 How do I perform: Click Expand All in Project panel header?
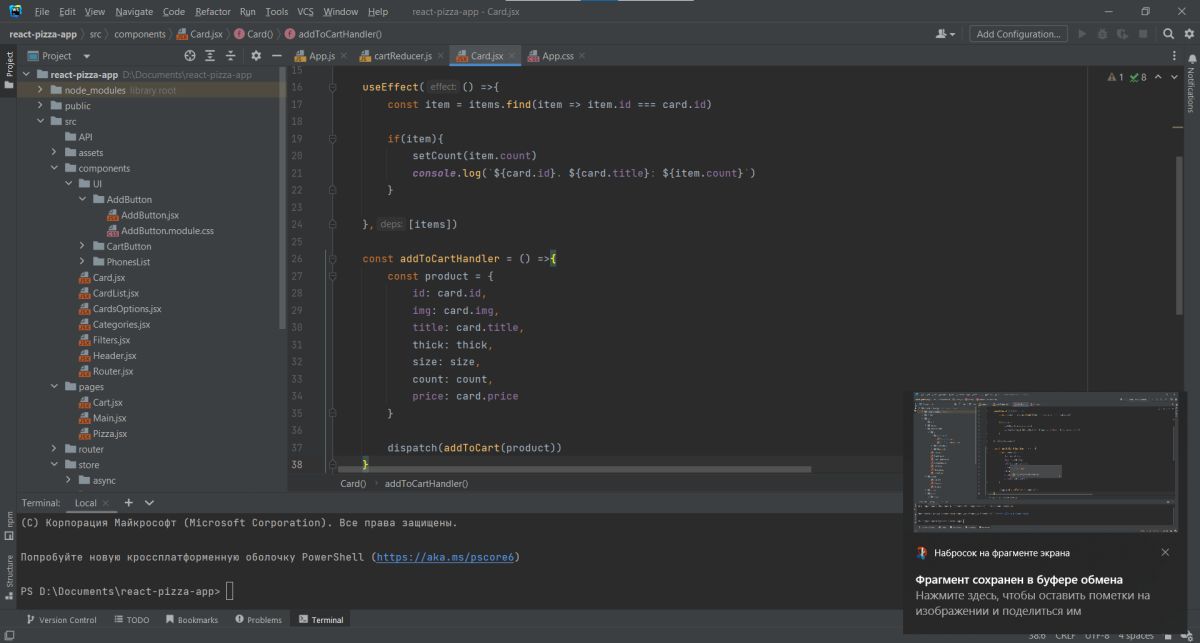(211, 56)
